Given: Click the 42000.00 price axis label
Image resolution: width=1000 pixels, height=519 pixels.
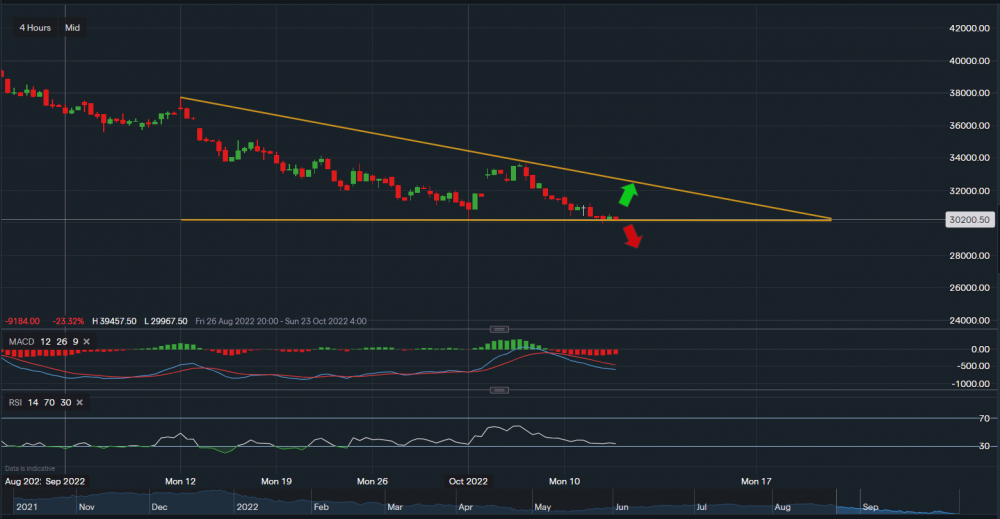Looking at the screenshot, I should point(969,29).
